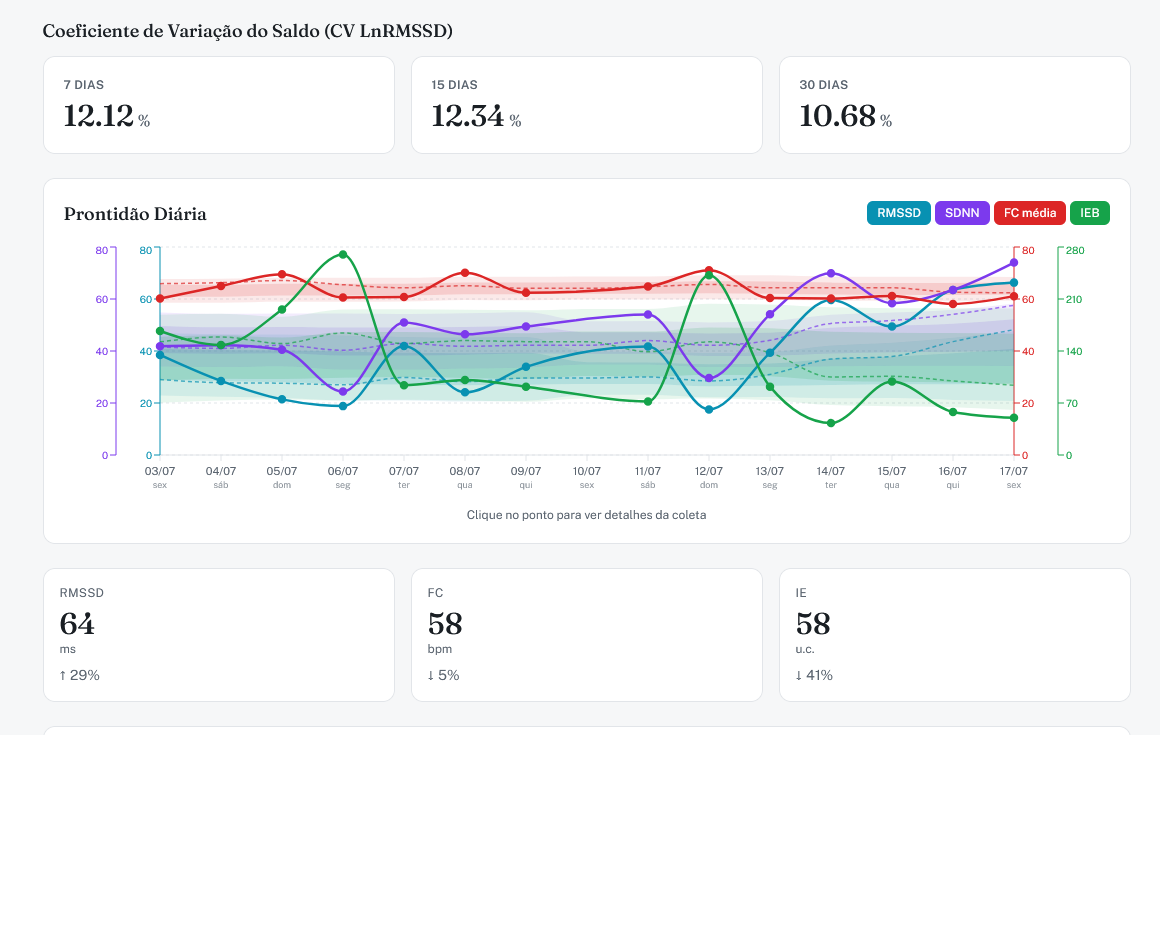Click the 280 tick on green IEB axis
This screenshot has height=932, width=1160.
pyautogui.click(x=1075, y=251)
